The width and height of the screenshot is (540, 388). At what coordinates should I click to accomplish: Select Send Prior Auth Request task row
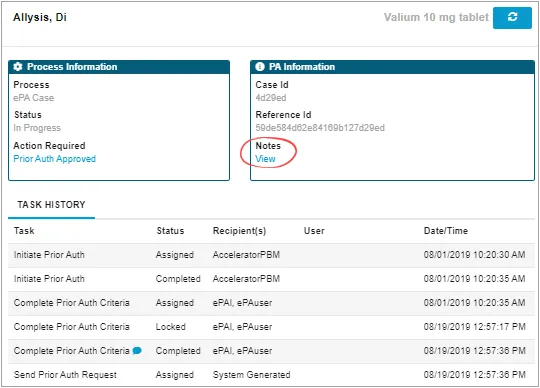(271, 375)
